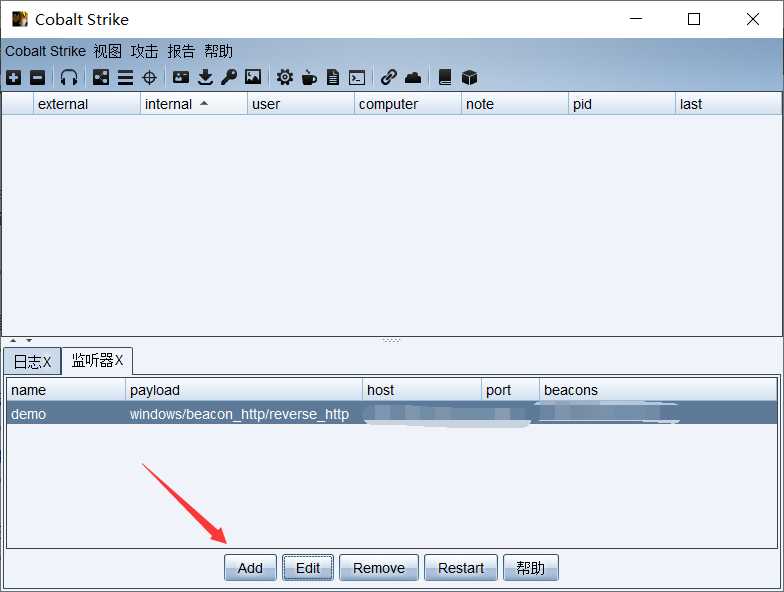The height and width of the screenshot is (592, 784).
Task: Sort listeners by name column
Action: [x=66, y=390]
